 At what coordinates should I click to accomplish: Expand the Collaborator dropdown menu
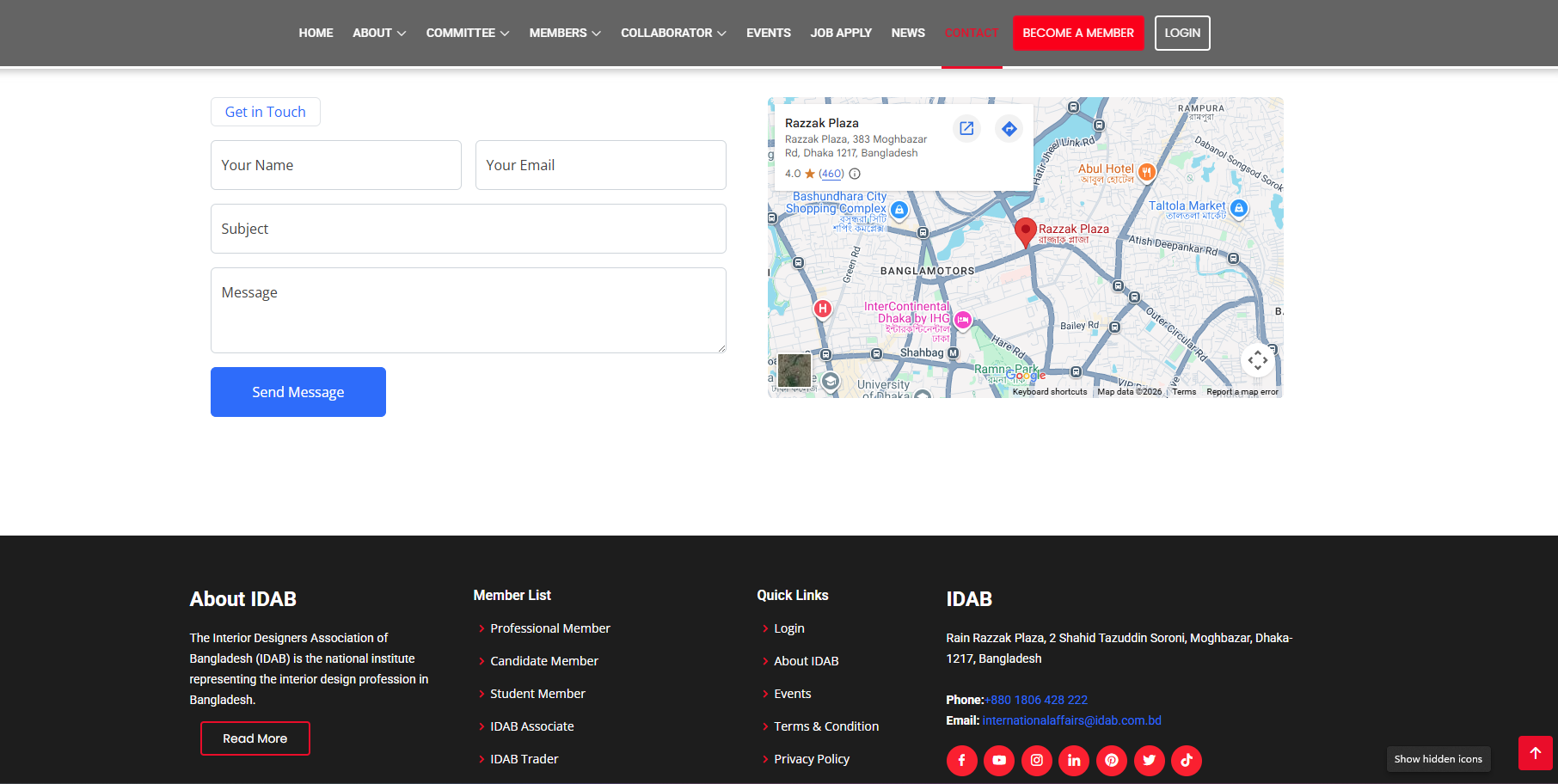tap(673, 33)
